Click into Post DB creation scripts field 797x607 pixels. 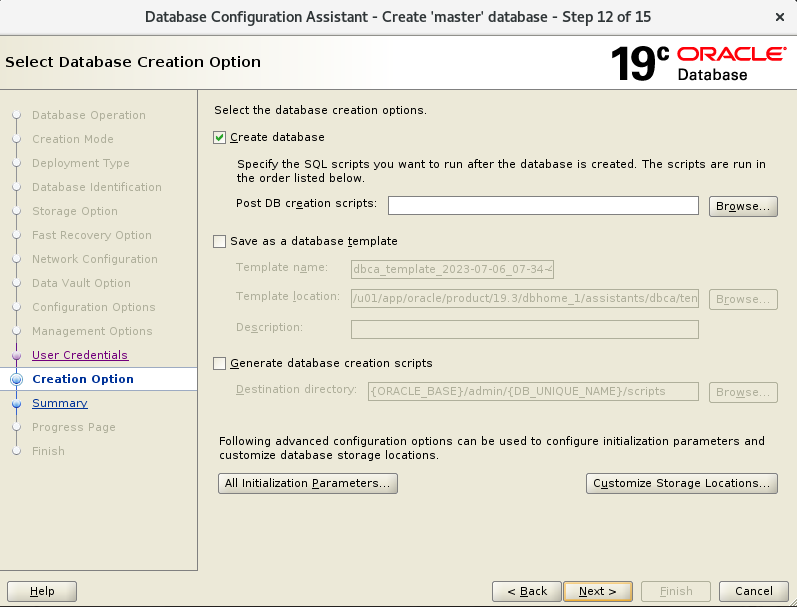(x=543, y=206)
